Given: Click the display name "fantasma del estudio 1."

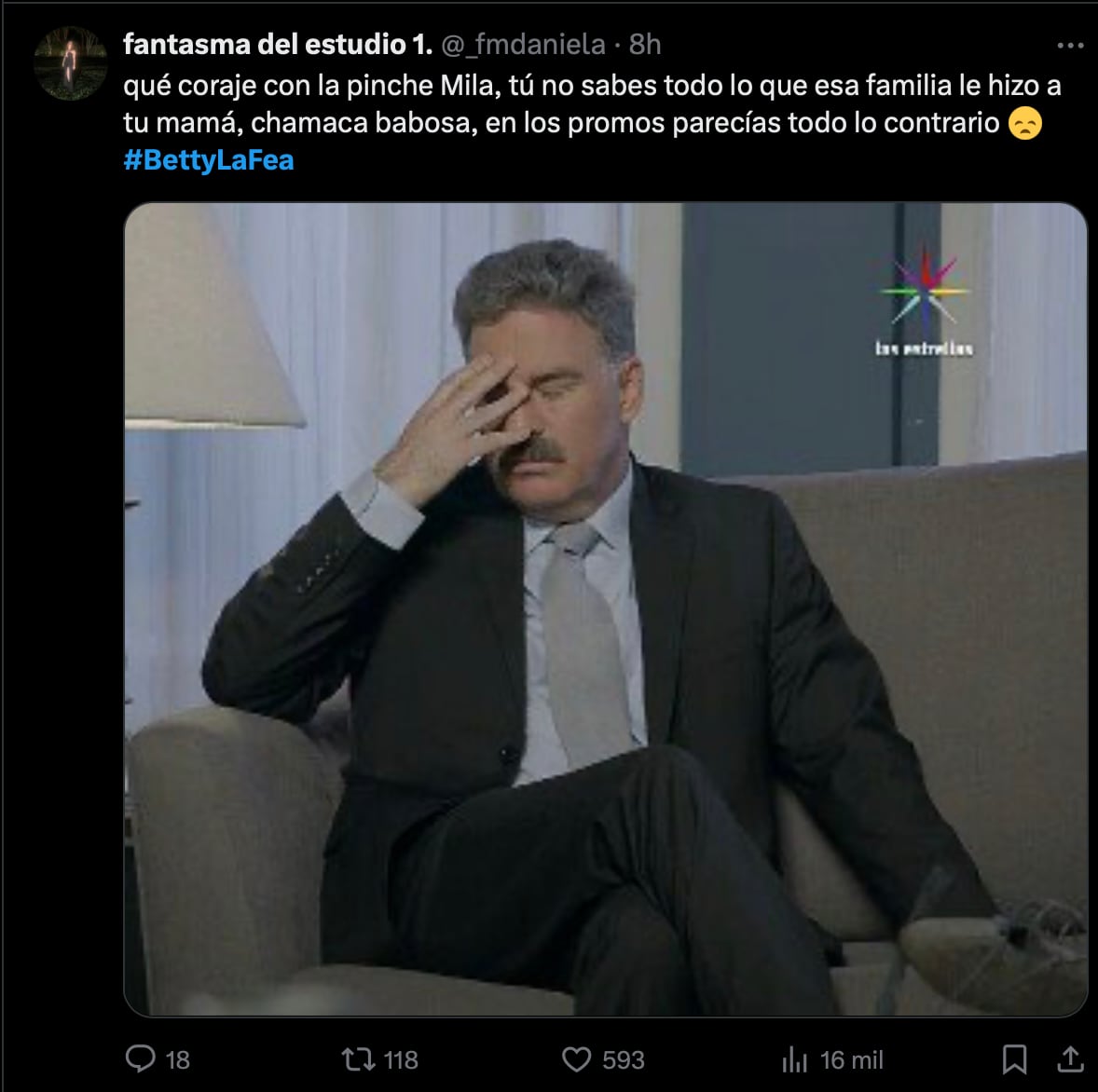Looking at the screenshot, I should coord(277,44).
